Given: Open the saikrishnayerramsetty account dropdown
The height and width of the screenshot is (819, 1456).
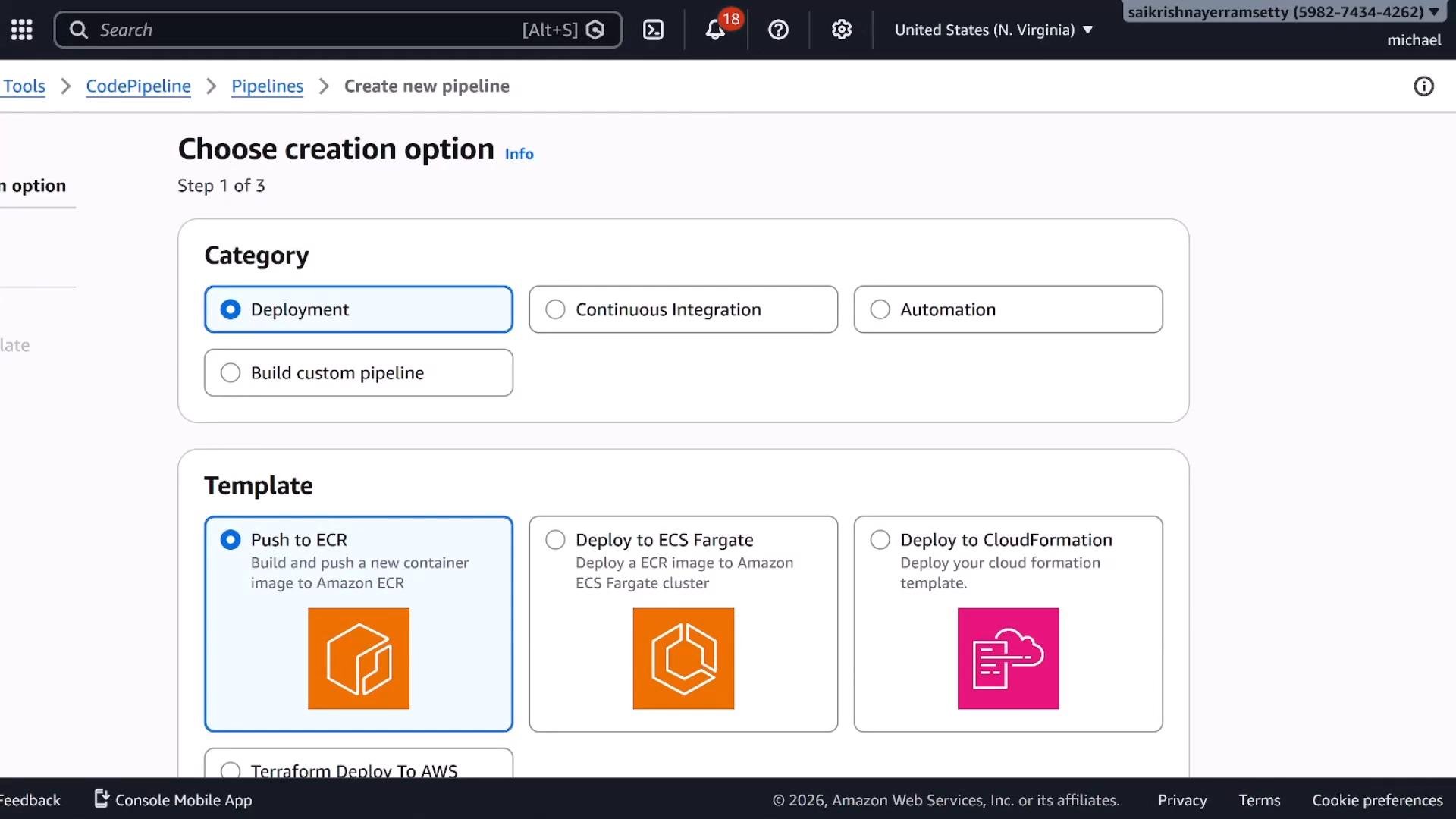Looking at the screenshot, I should pos(1283,12).
